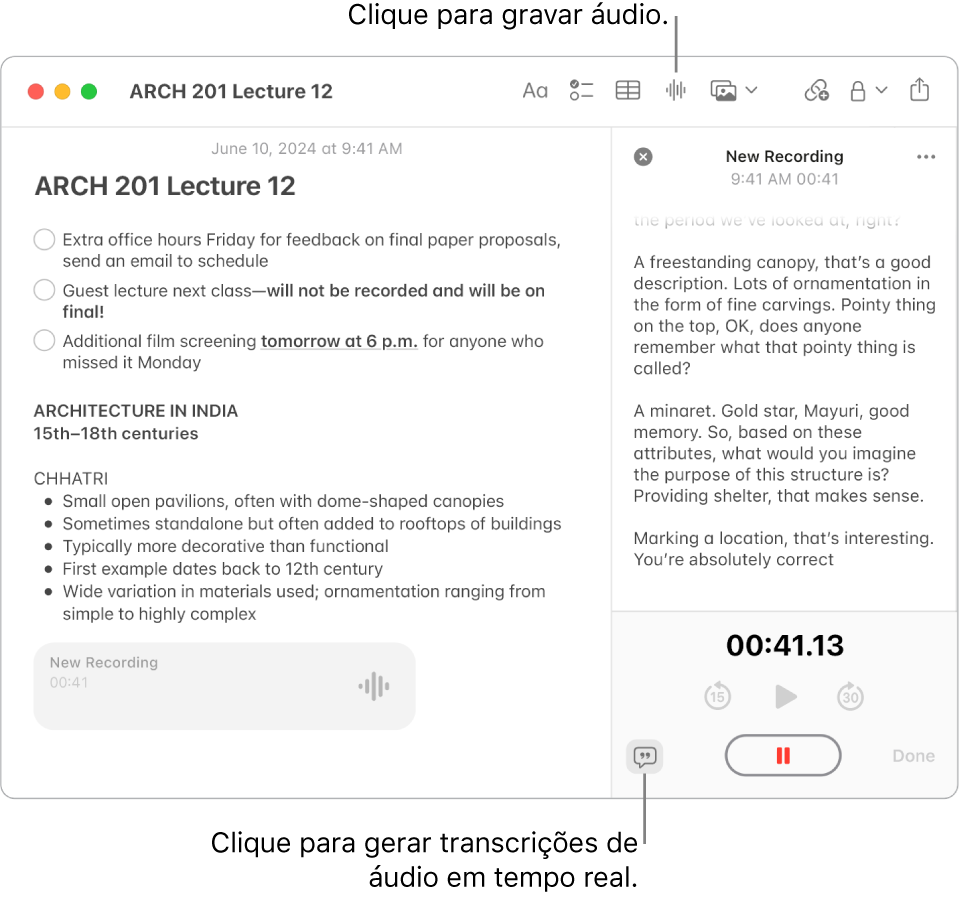Open the lock options dropdown arrow
Viewport: 960px width, 899px height.
[882, 91]
